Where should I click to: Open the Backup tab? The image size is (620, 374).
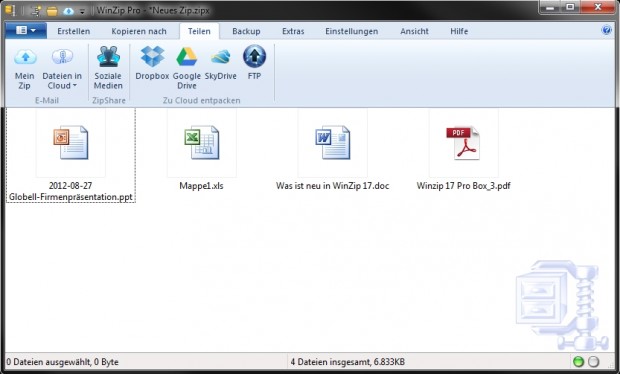[x=246, y=31]
